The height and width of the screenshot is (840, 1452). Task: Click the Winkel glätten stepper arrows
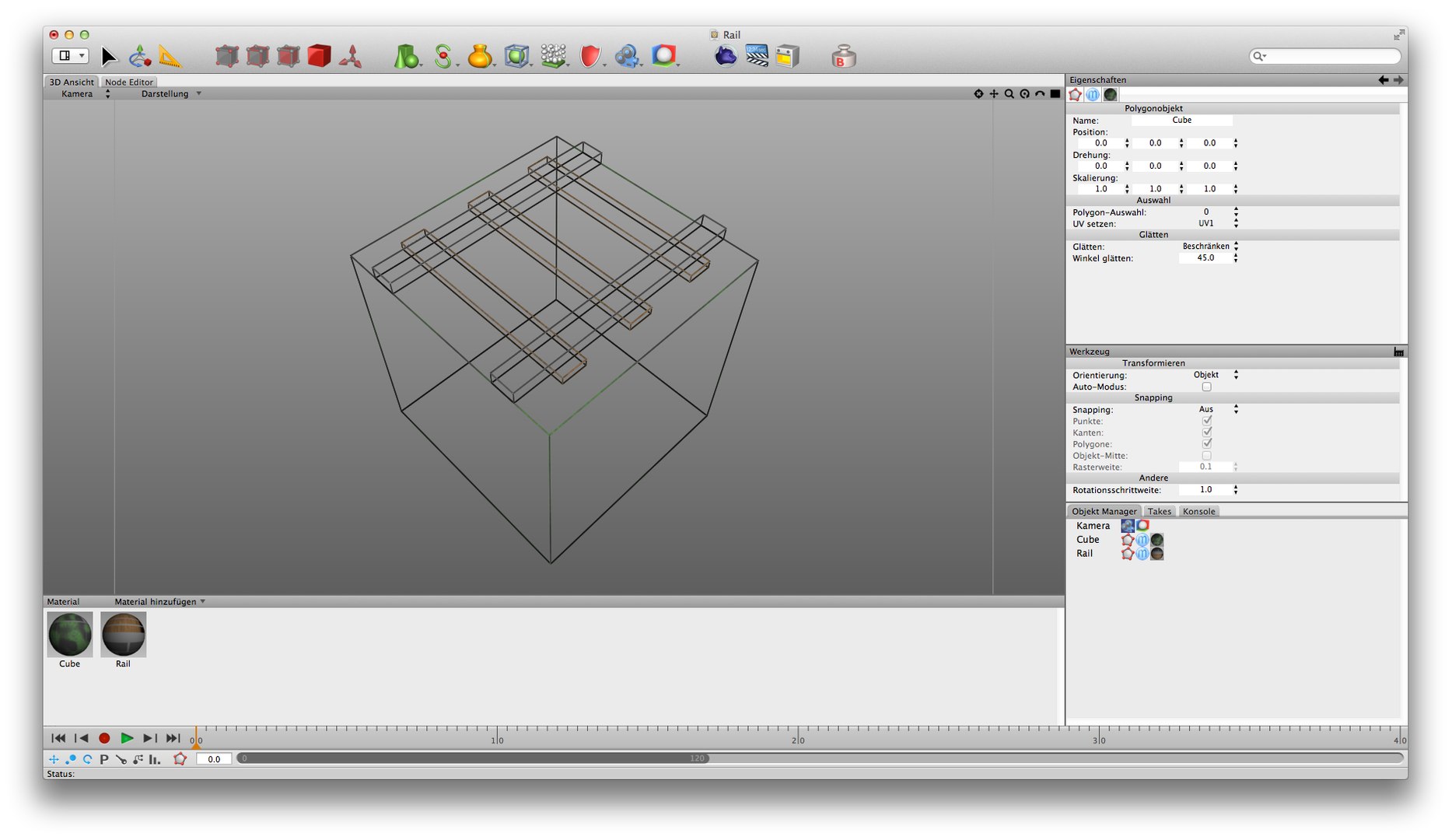(x=1236, y=258)
